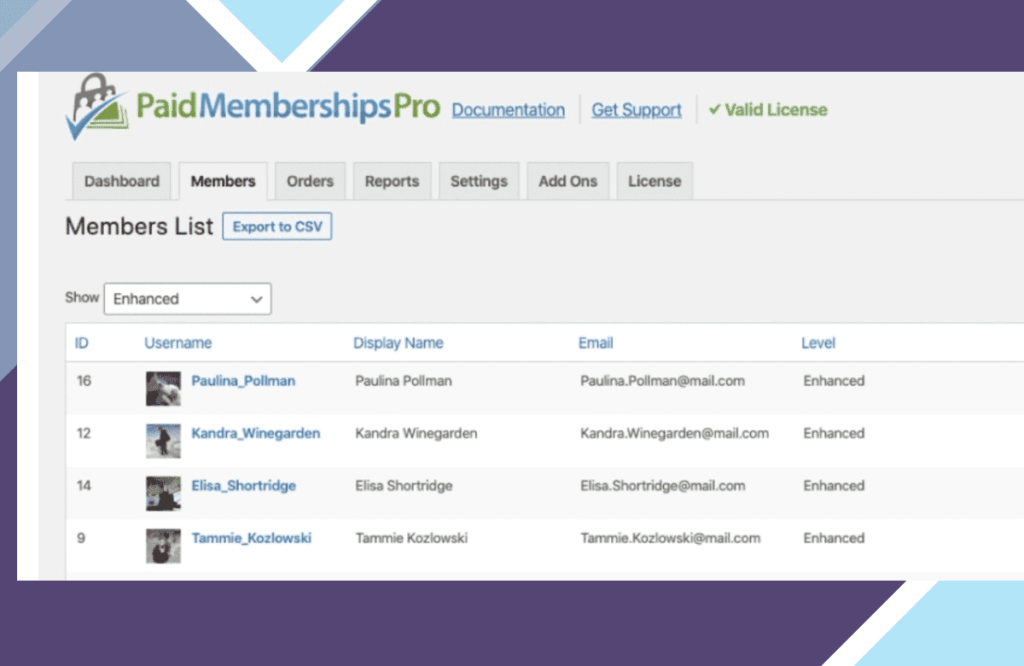1024x666 pixels.
Task: Open the Show level dropdown set to Enhanced
Action: (x=187, y=298)
